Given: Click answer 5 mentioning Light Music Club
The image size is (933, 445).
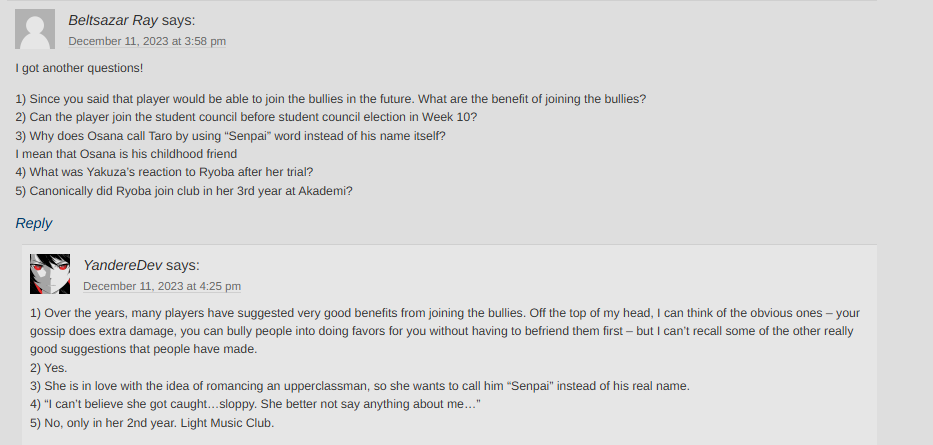Looking at the screenshot, I should 152,423.
